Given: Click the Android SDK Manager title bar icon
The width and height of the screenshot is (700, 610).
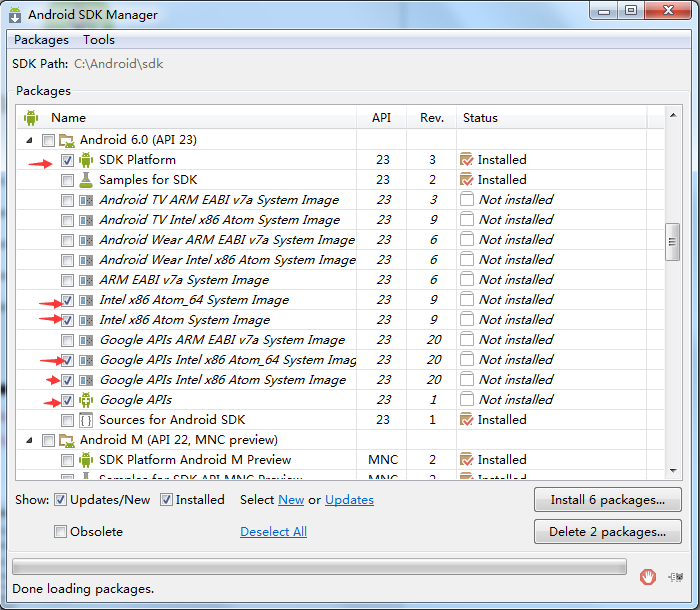Looking at the screenshot, I should click(x=15, y=14).
